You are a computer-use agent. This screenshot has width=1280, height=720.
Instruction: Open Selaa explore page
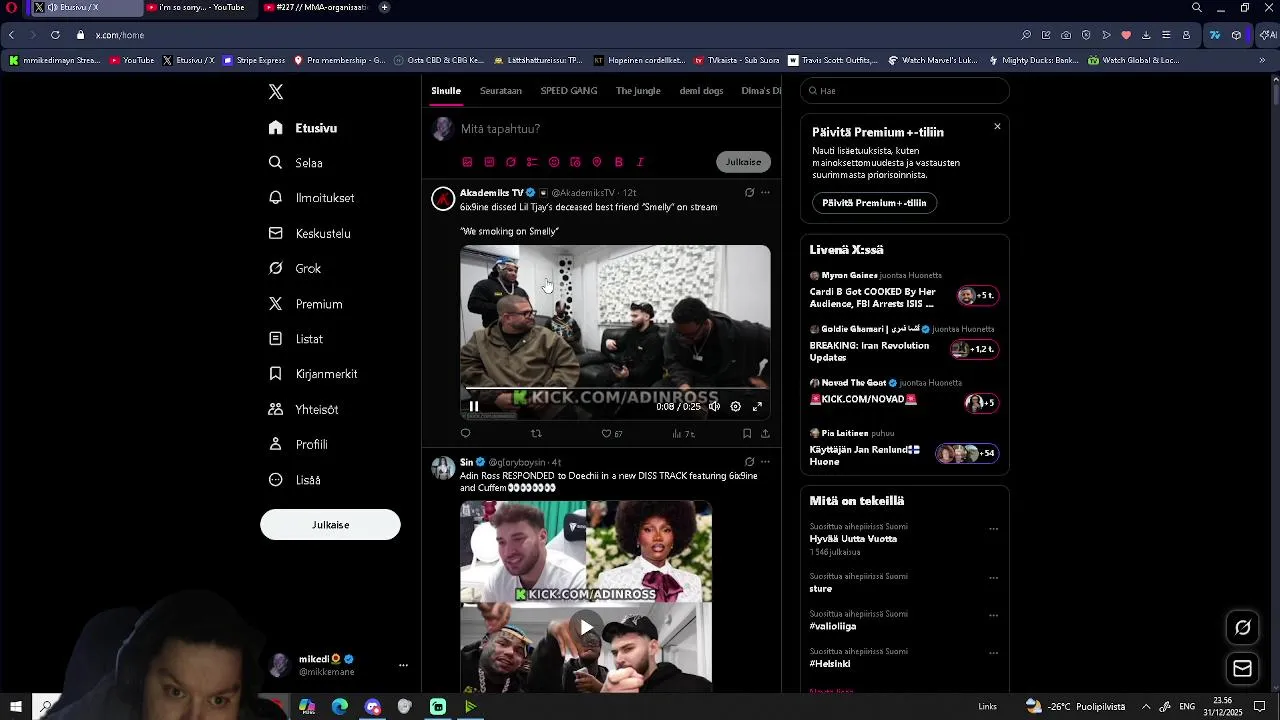pyautogui.click(x=296, y=163)
